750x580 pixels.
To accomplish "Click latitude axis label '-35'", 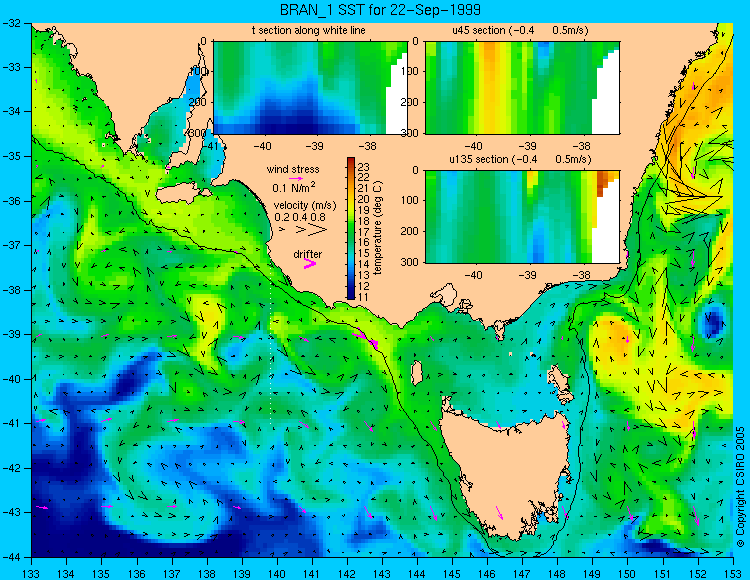I will click(12, 156).
